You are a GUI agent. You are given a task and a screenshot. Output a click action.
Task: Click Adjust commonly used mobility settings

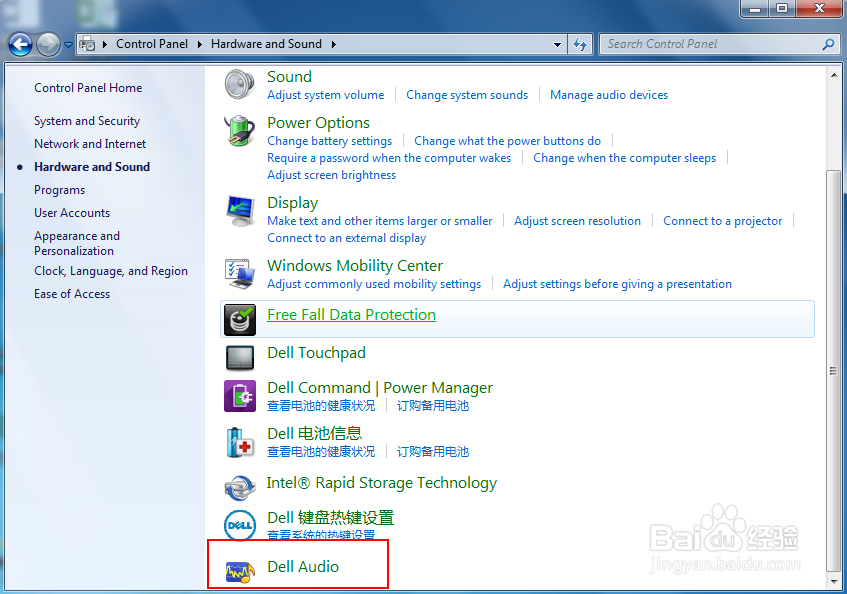[x=374, y=284]
